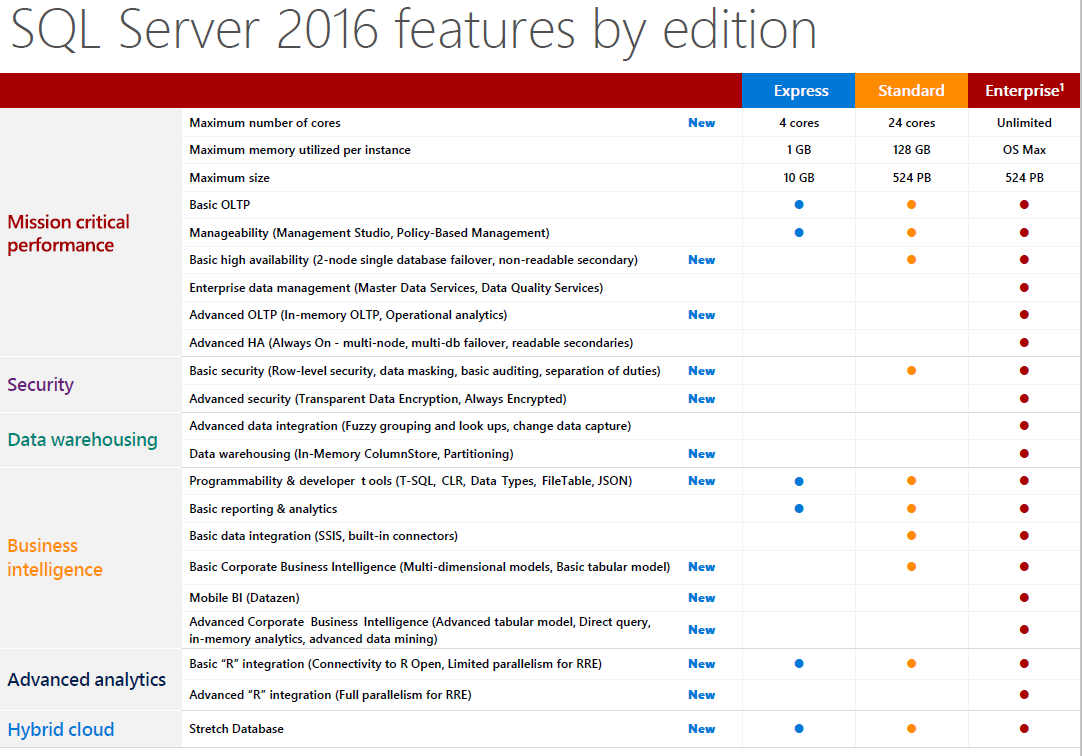This screenshot has height=756, width=1082.
Task: Select the orange Standard dot for Basic high availability
Action: click(911, 259)
